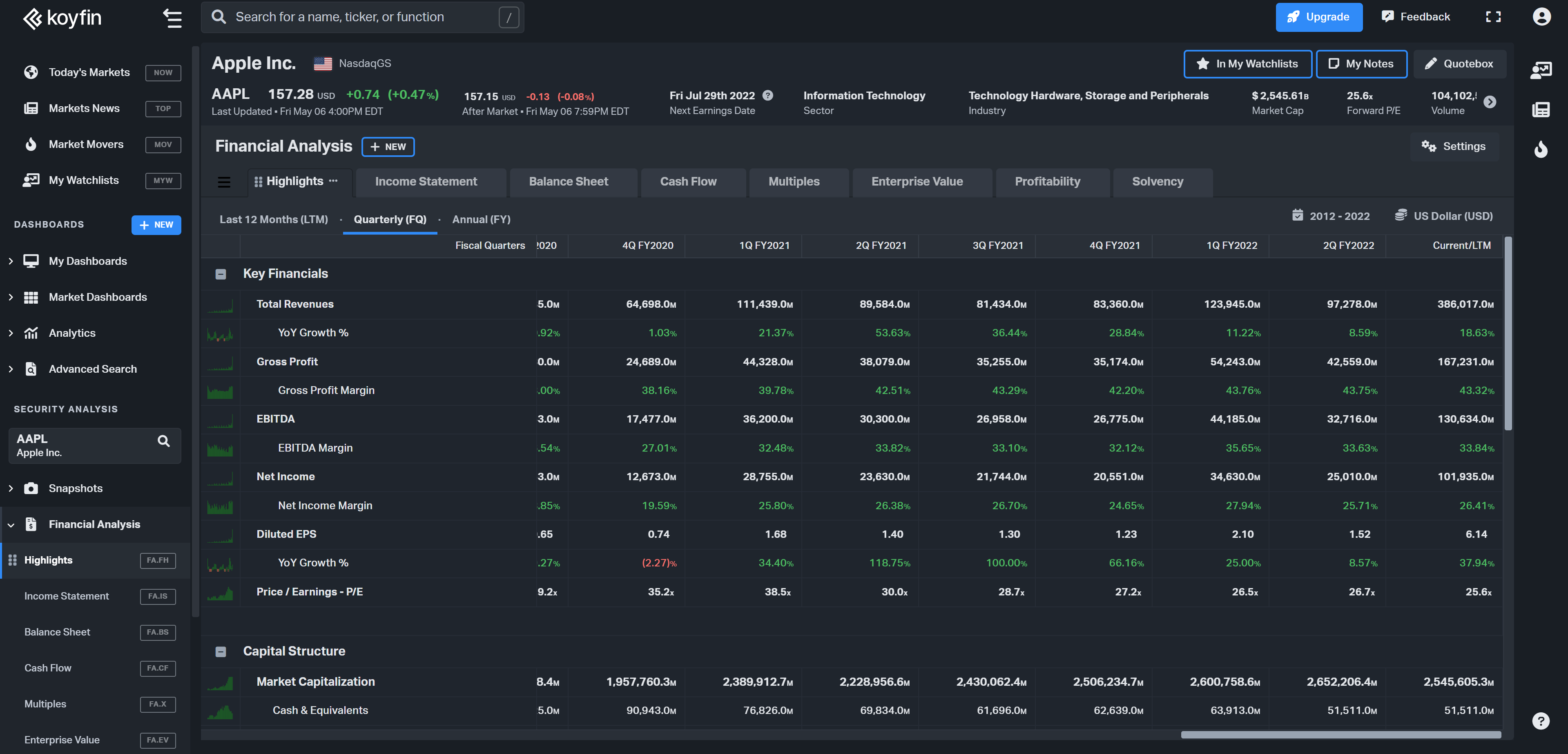
Task: Click the table's vertical scrollbar
Action: coord(1508,334)
